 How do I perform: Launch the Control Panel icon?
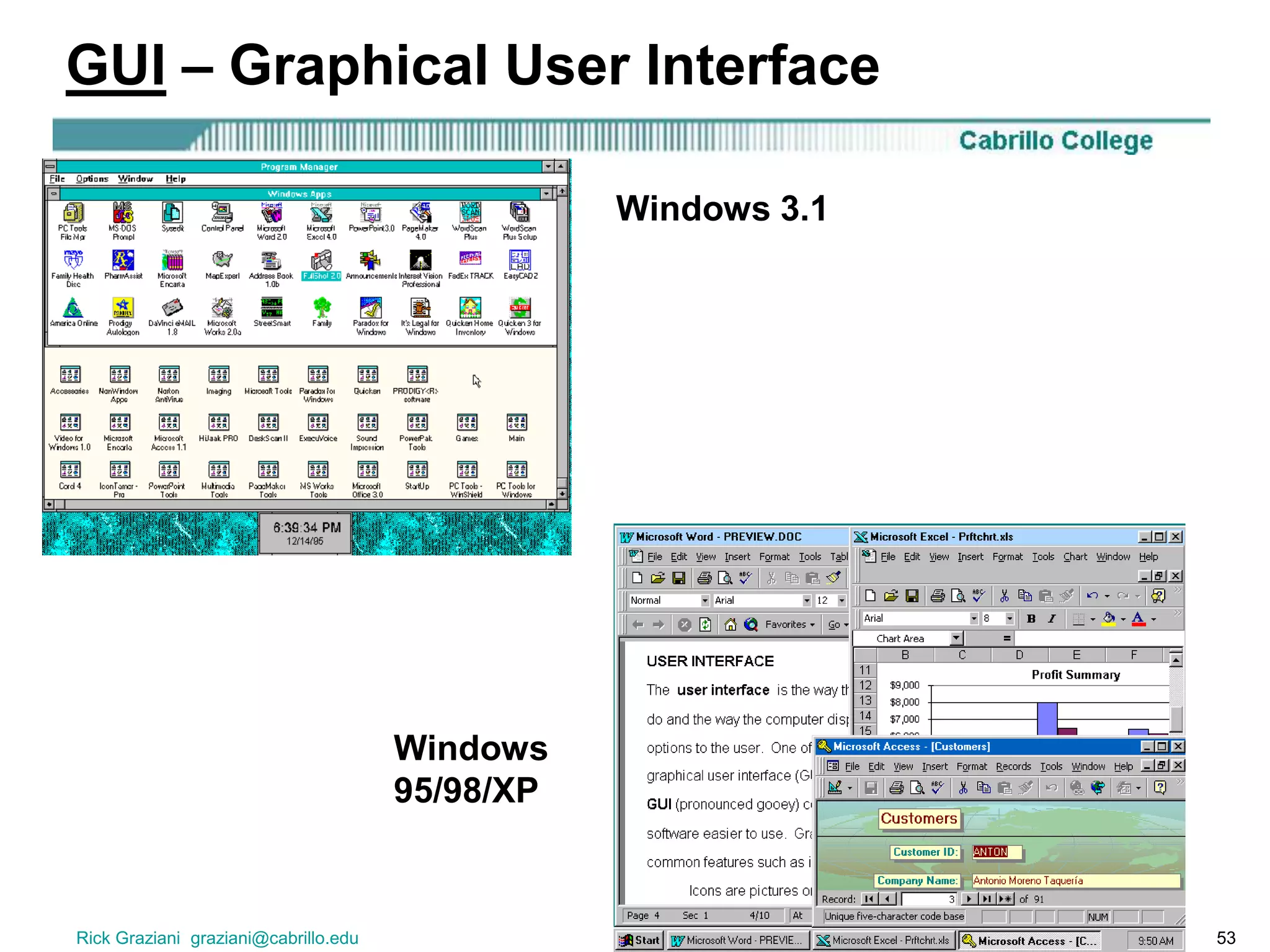click(222, 217)
